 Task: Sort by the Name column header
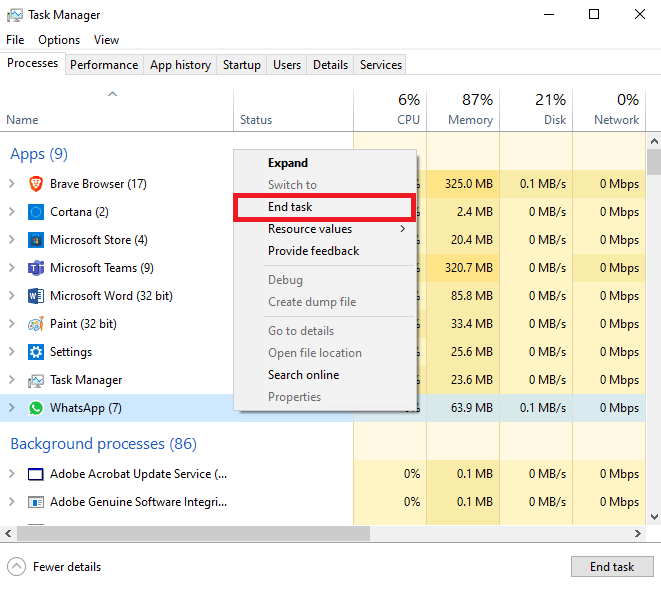coord(116,110)
